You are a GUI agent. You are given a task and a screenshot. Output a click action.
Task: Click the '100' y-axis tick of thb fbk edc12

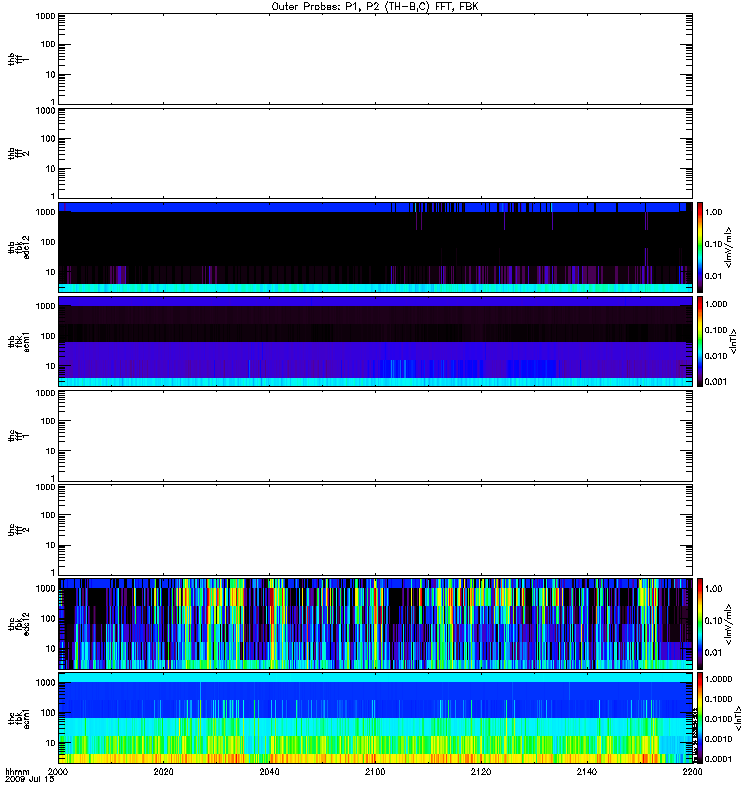(x=48, y=242)
